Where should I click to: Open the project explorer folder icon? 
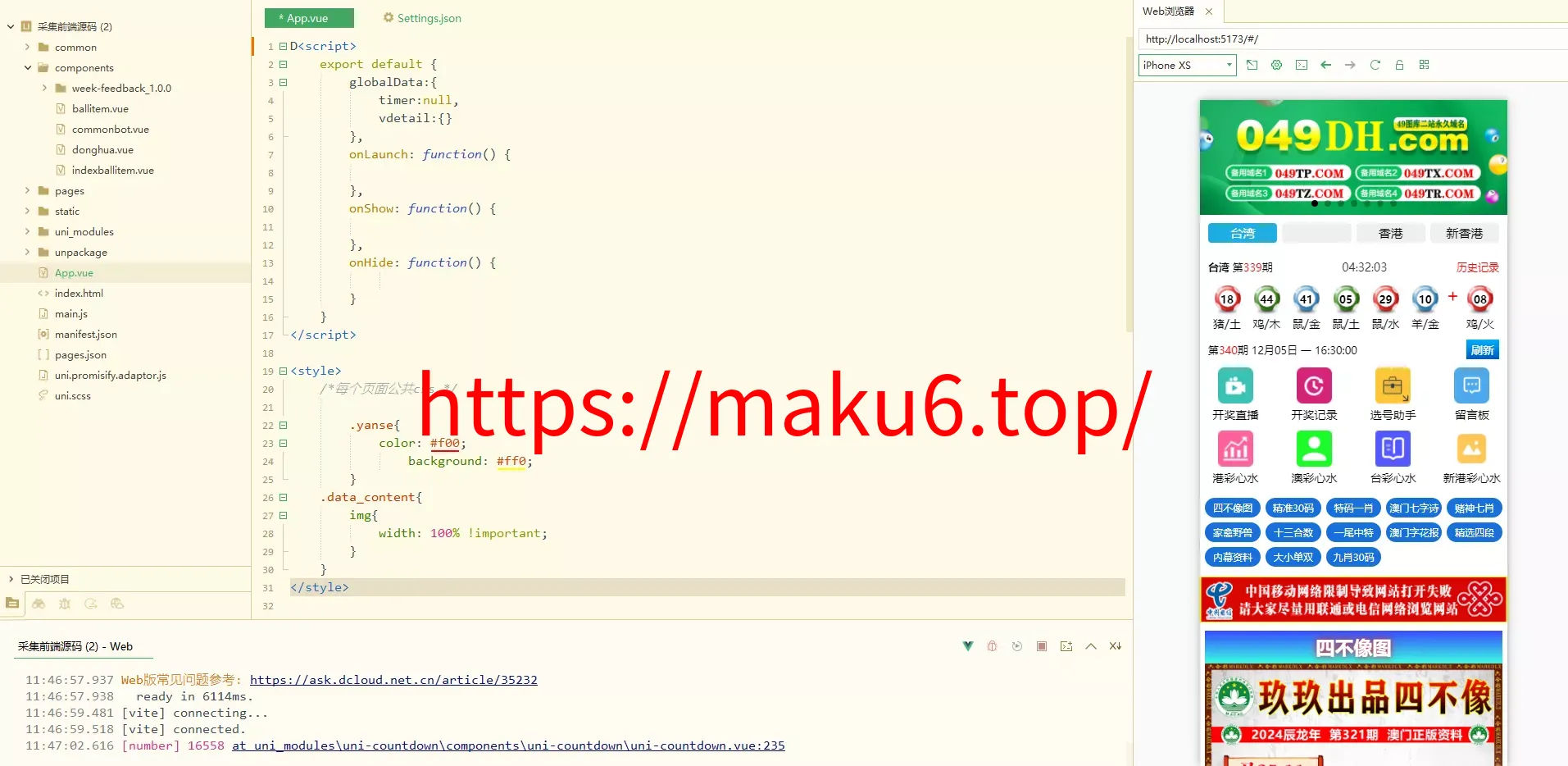12,604
